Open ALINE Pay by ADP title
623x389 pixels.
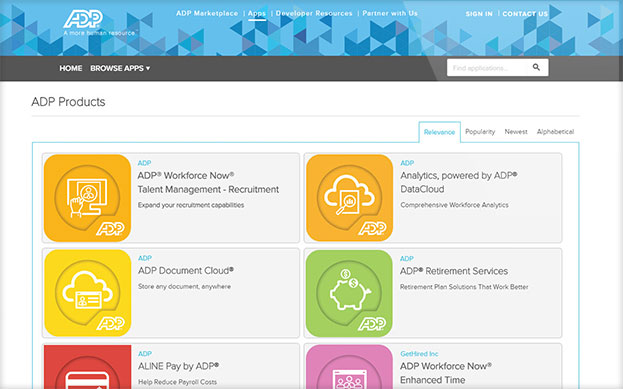[178, 366]
